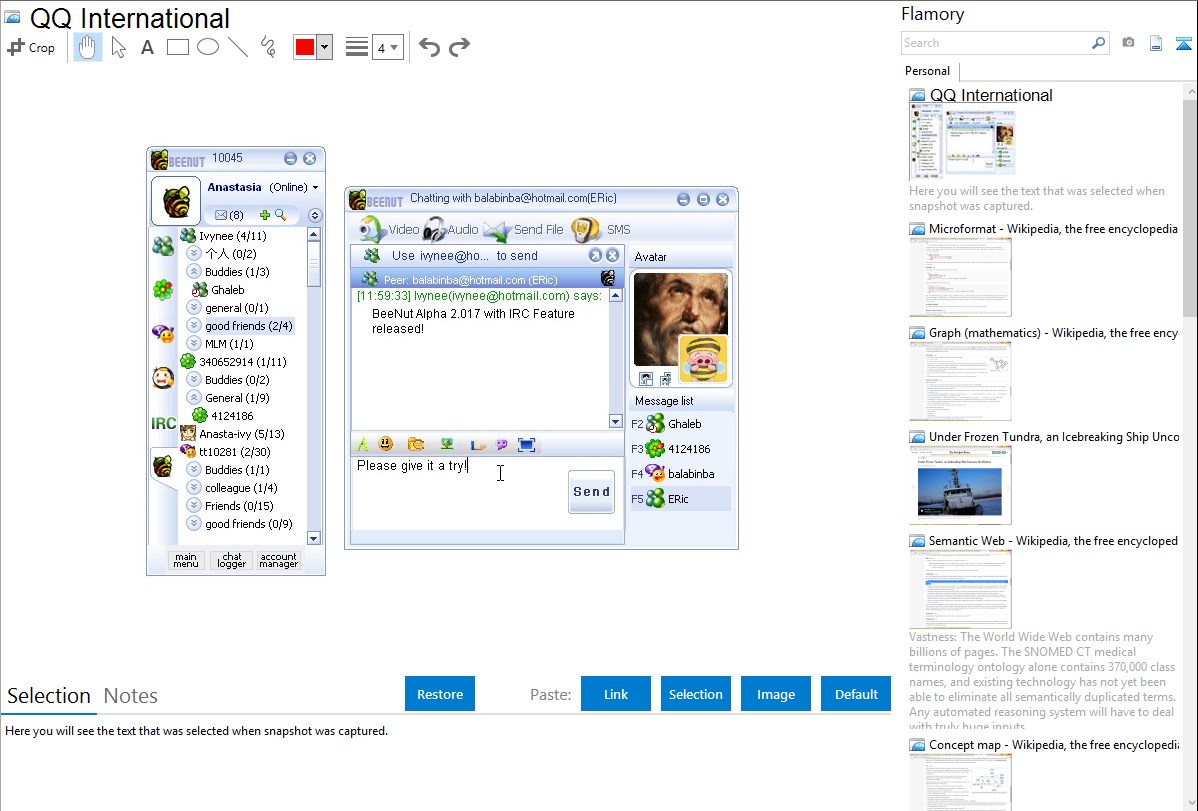Pick the rectangle drawing tool
Viewport: 1198px width, 811px height.
tap(177, 47)
